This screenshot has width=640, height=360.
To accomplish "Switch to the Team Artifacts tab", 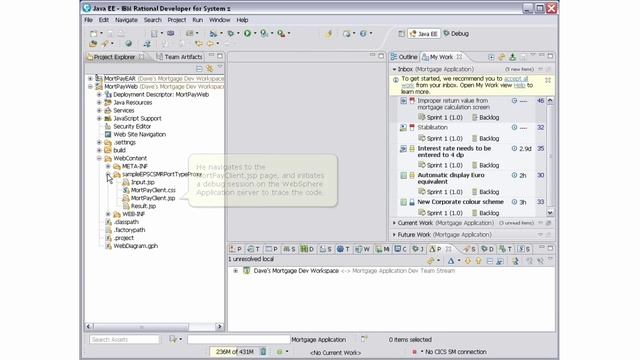I will pyautogui.click(x=179, y=57).
